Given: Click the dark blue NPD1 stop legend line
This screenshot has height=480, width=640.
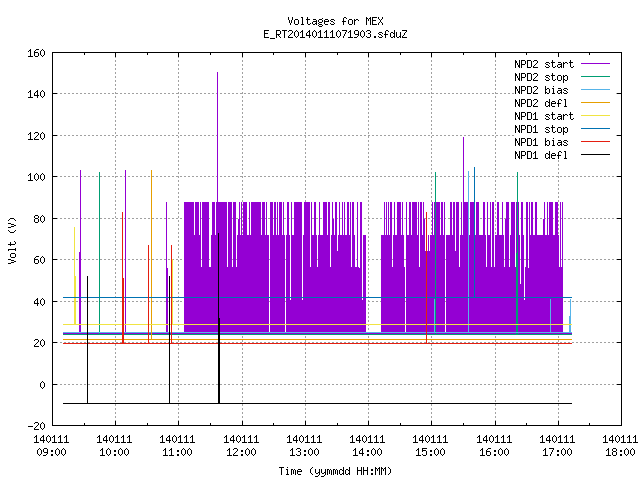Looking at the screenshot, I should (595, 129).
